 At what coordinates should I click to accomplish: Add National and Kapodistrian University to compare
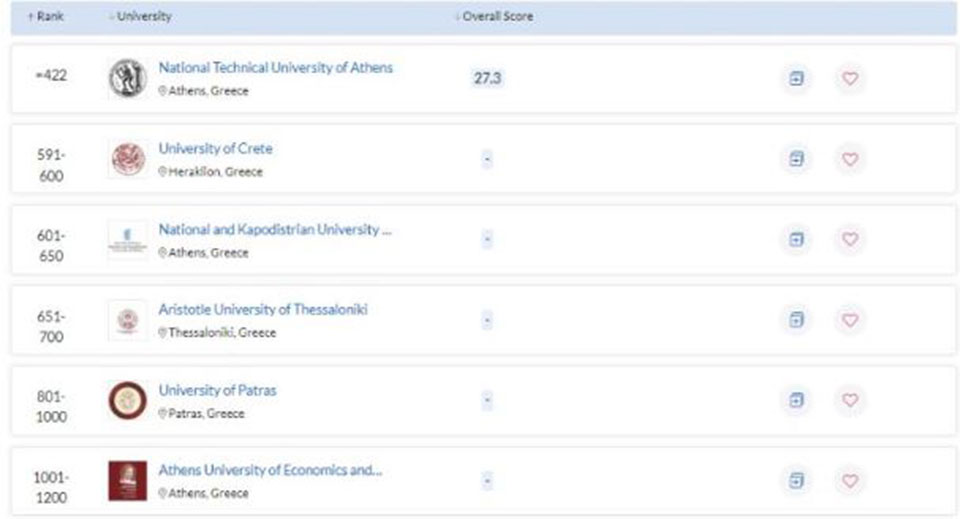click(x=796, y=239)
